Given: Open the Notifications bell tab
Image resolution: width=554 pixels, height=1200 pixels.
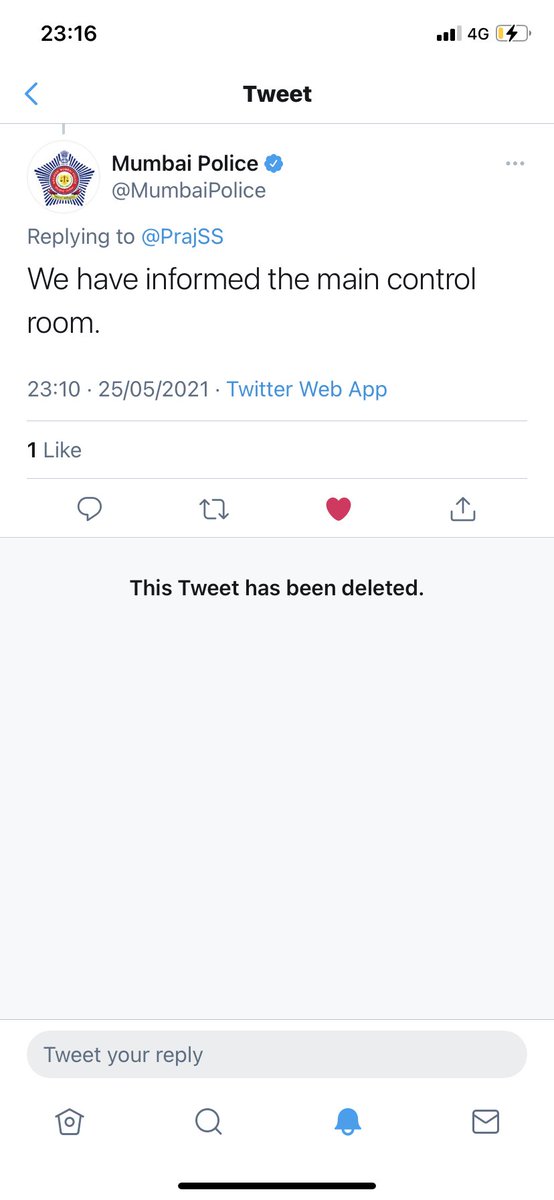Looking at the screenshot, I should point(347,1122).
